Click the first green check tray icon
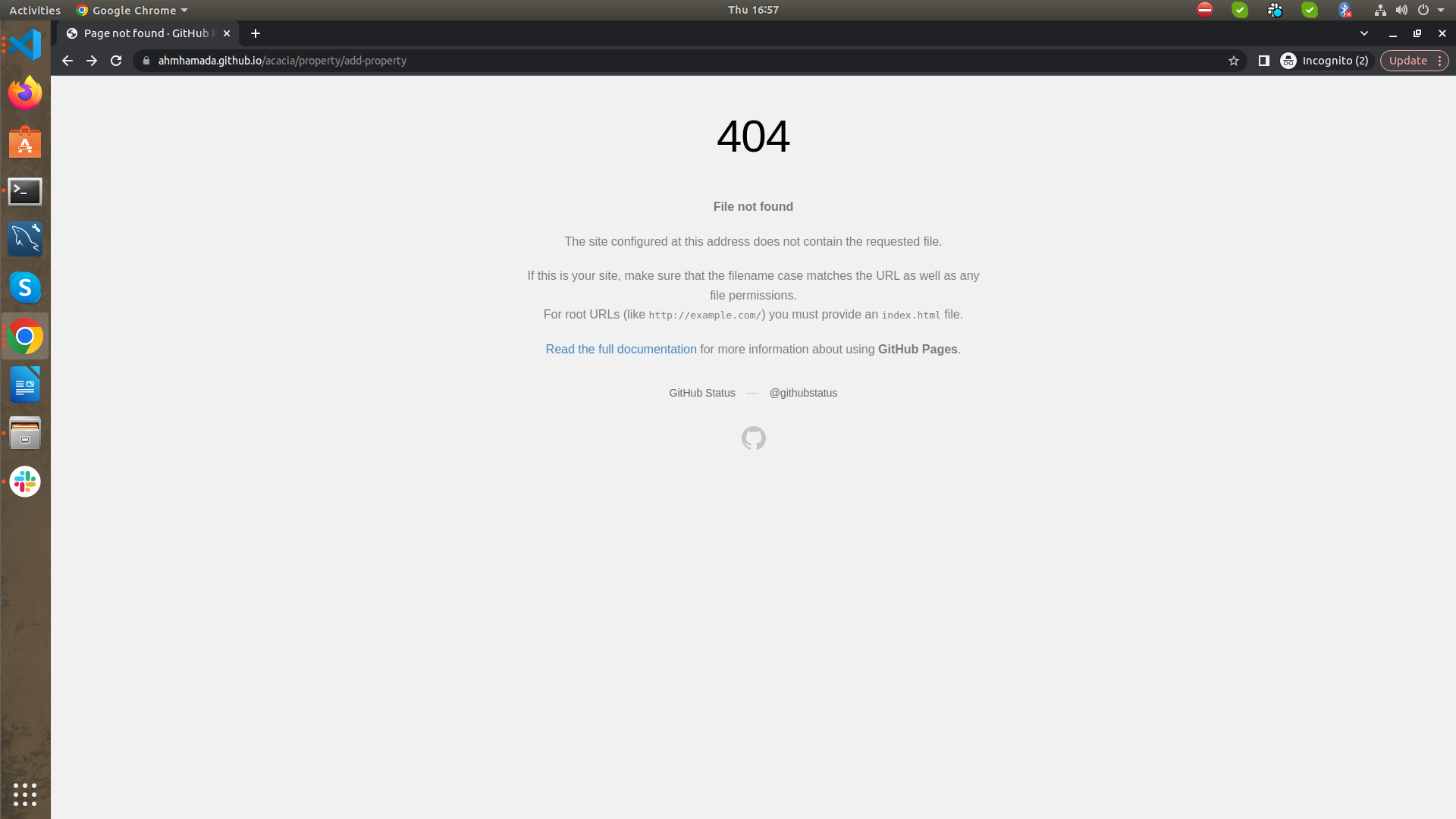 [1240, 10]
